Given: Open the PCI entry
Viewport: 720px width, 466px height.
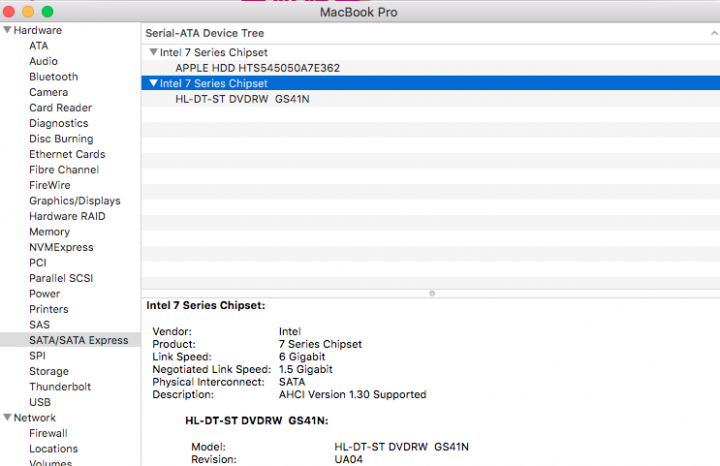Looking at the screenshot, I should click(38, 263).
